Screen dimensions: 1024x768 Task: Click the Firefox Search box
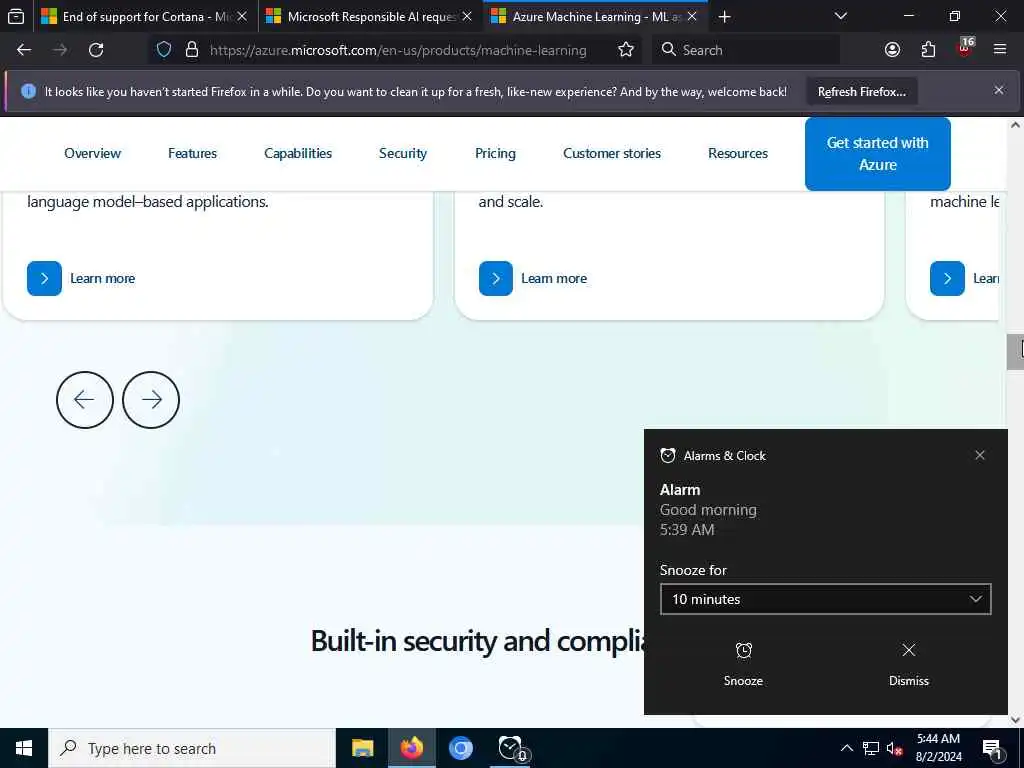[x=746, y=50]
